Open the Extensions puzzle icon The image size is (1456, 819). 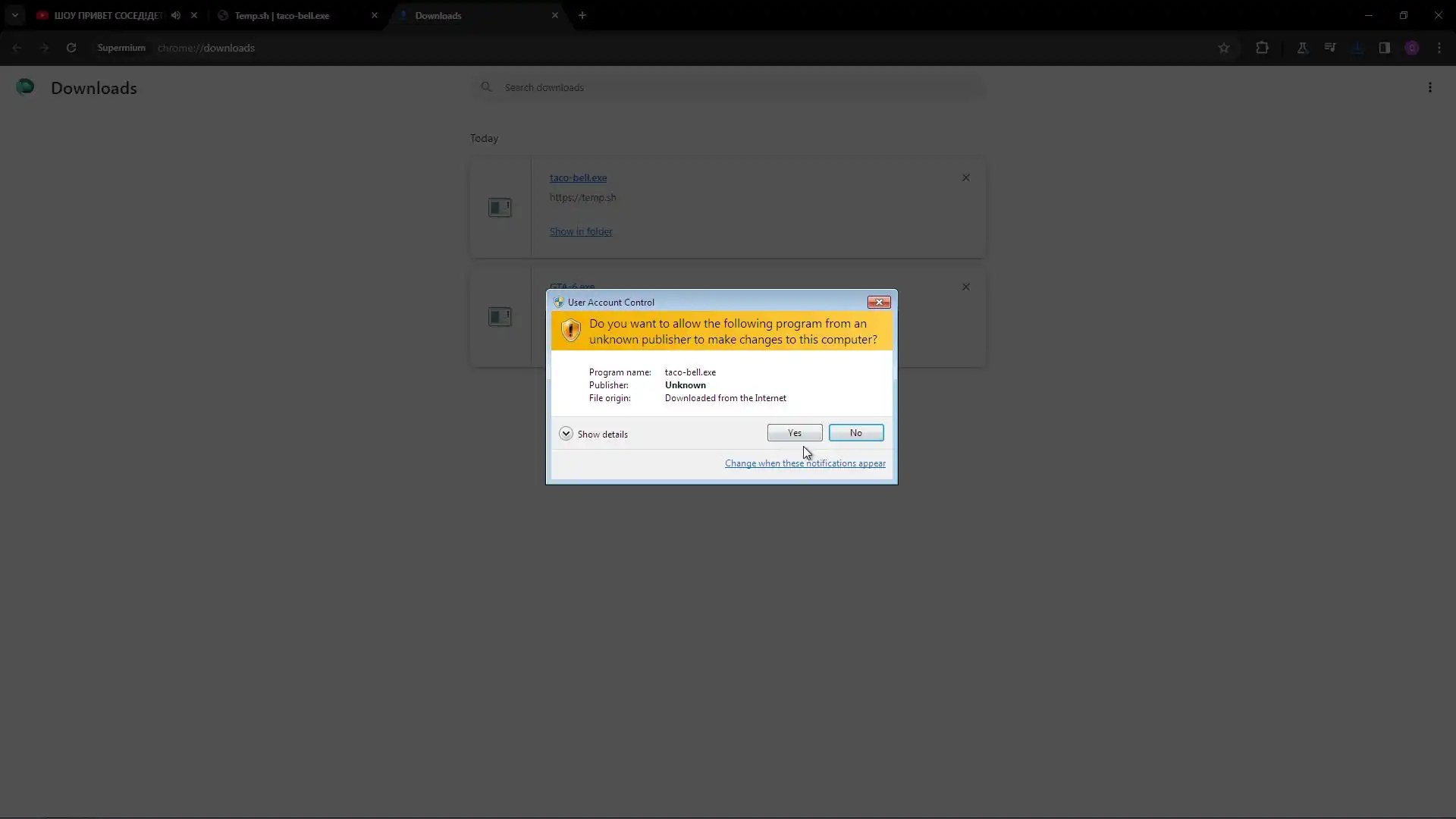tap(1262, 48)
